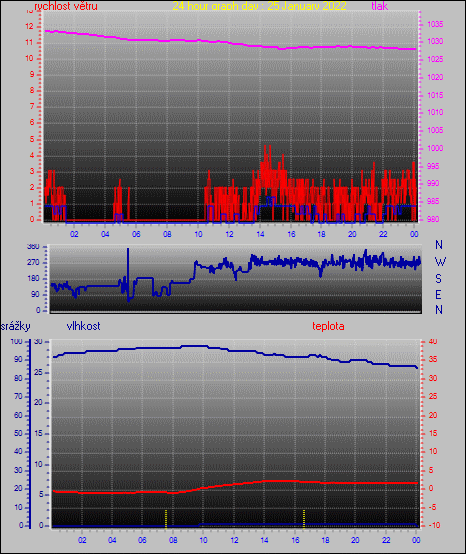Click the 'srážky' precipitation label
Screen dimensions: 466x554
pos(16,326)
